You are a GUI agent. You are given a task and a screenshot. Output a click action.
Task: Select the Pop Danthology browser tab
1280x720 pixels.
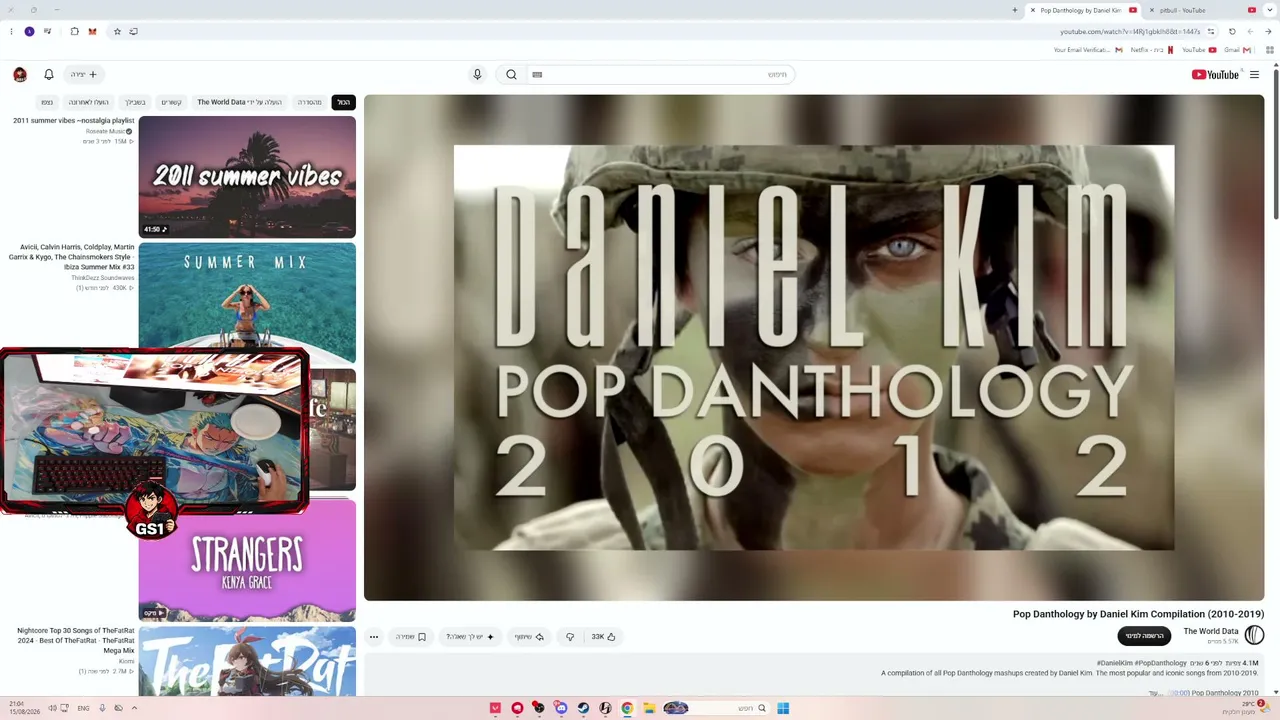point(1081,10)
